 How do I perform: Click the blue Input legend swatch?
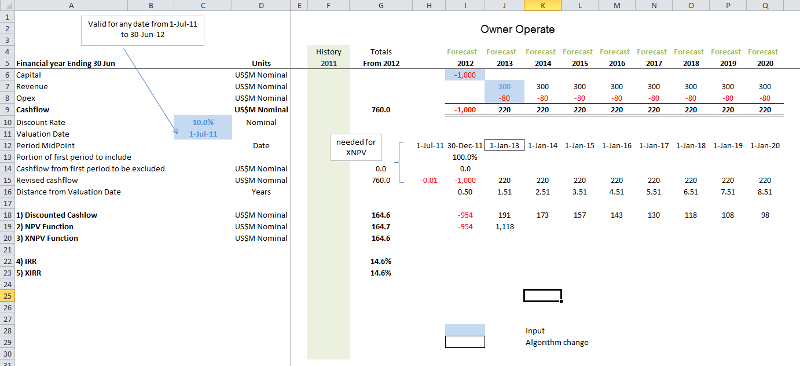(465, 330)
